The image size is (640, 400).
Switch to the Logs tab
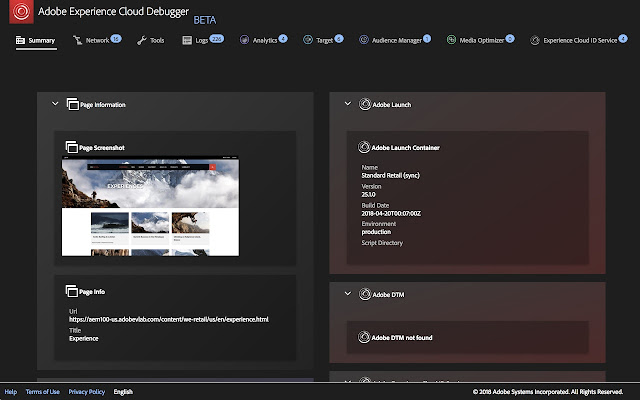coord(202,40)
